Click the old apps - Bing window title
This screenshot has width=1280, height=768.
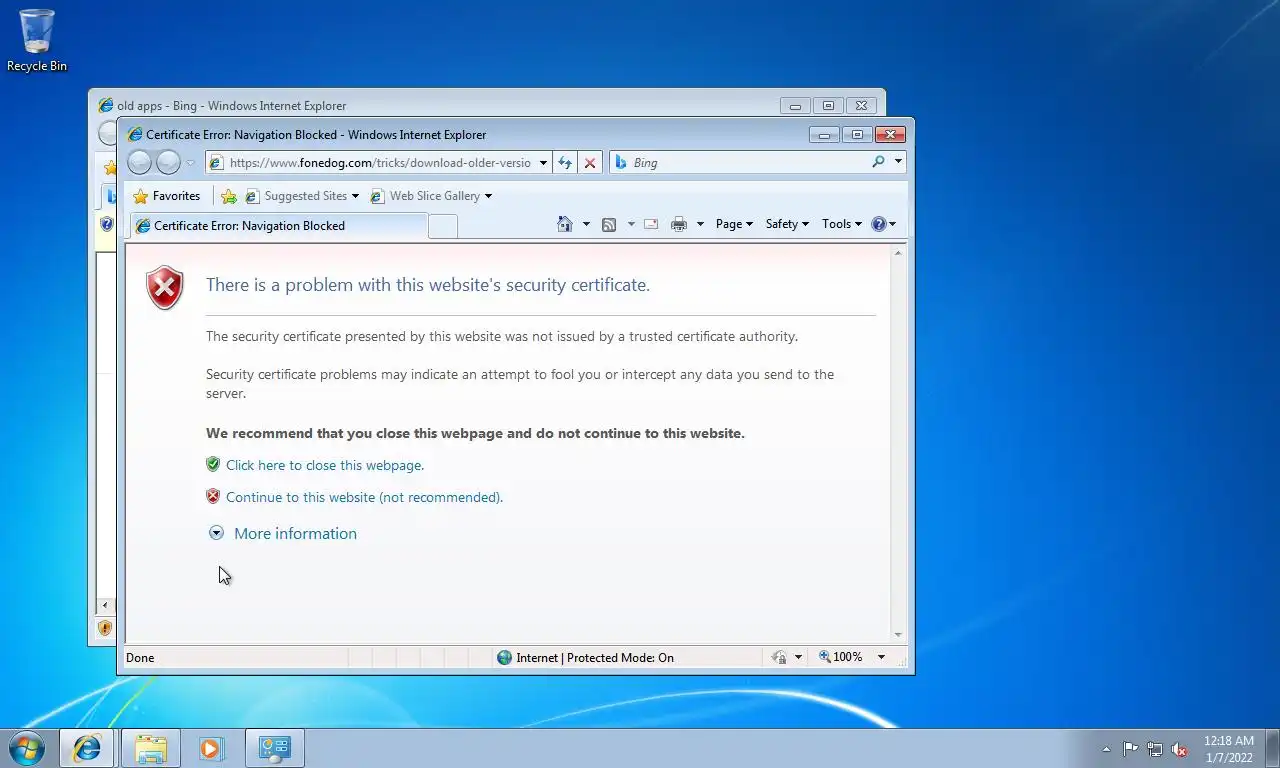point(232,106)
